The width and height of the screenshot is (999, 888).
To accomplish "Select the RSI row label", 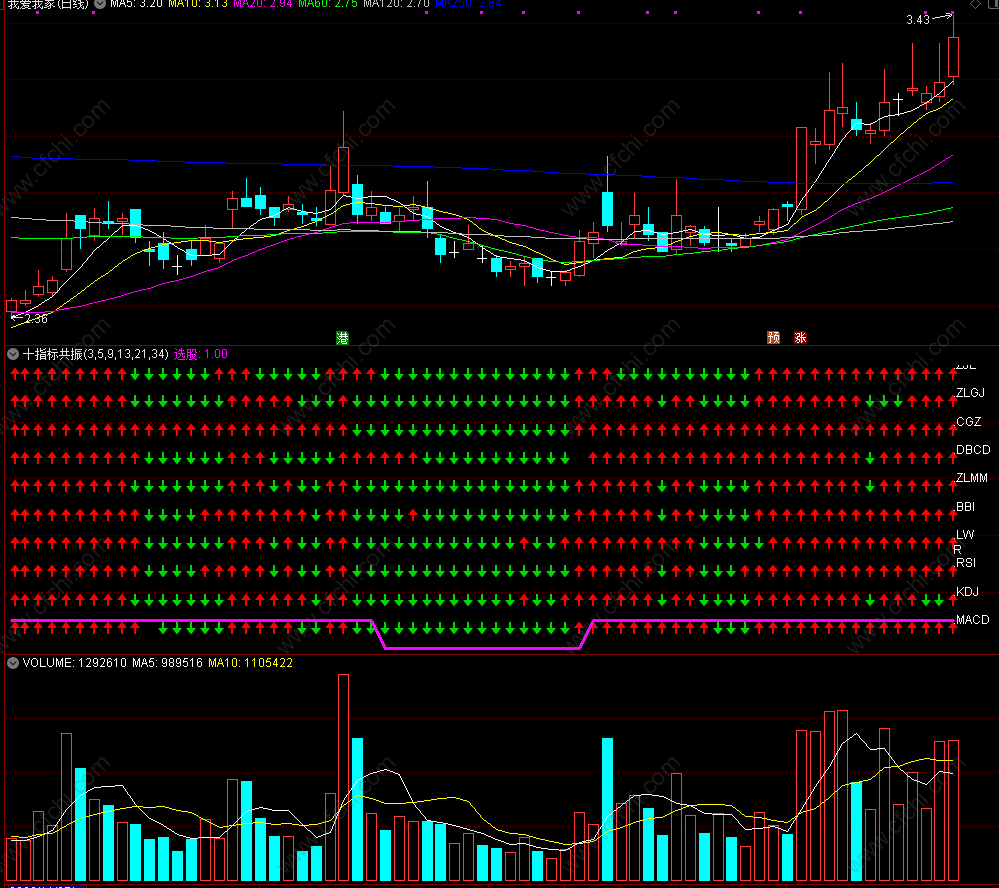I will point(966,563).
